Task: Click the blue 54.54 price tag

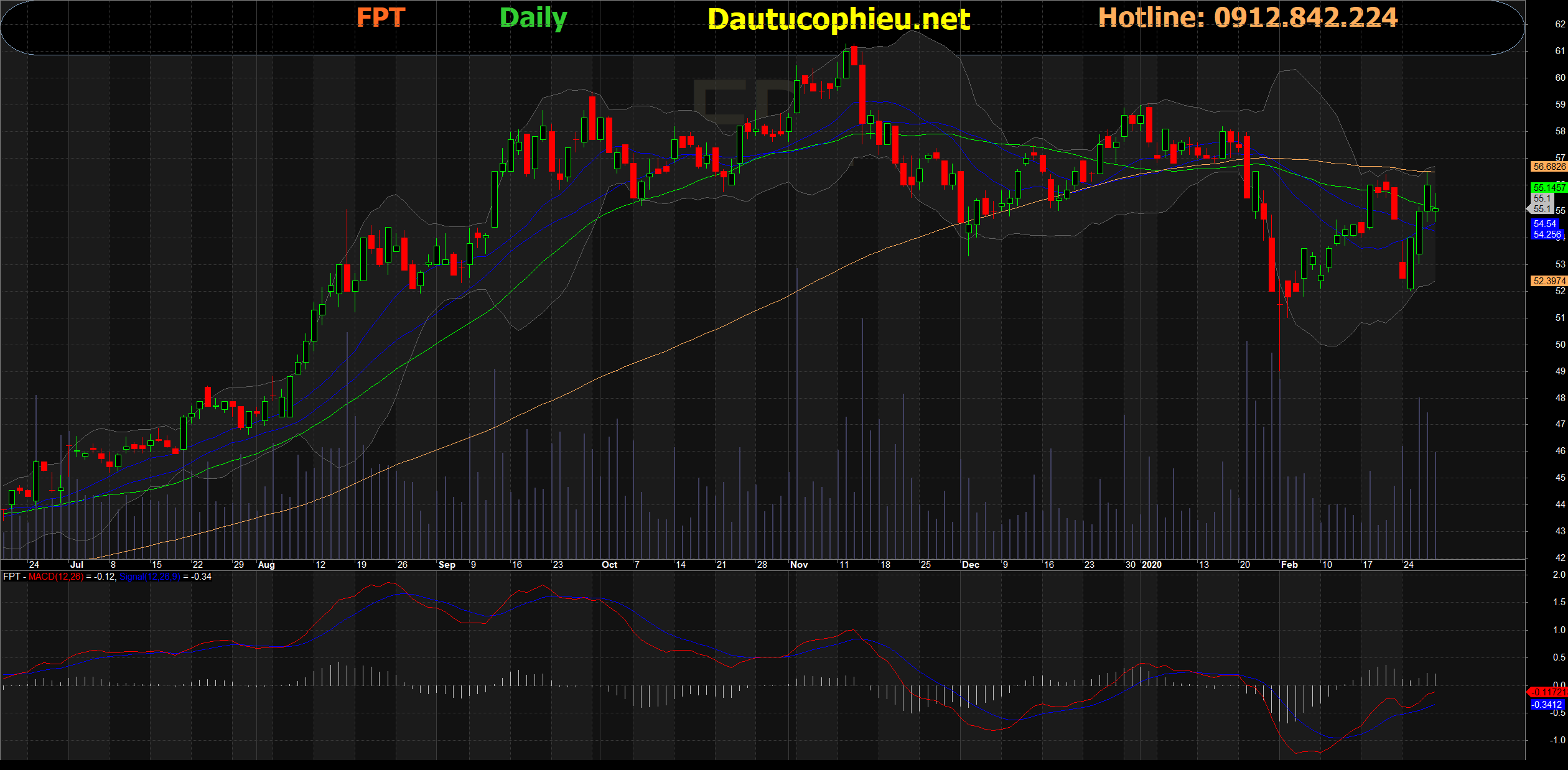Action: [1544, 224]
